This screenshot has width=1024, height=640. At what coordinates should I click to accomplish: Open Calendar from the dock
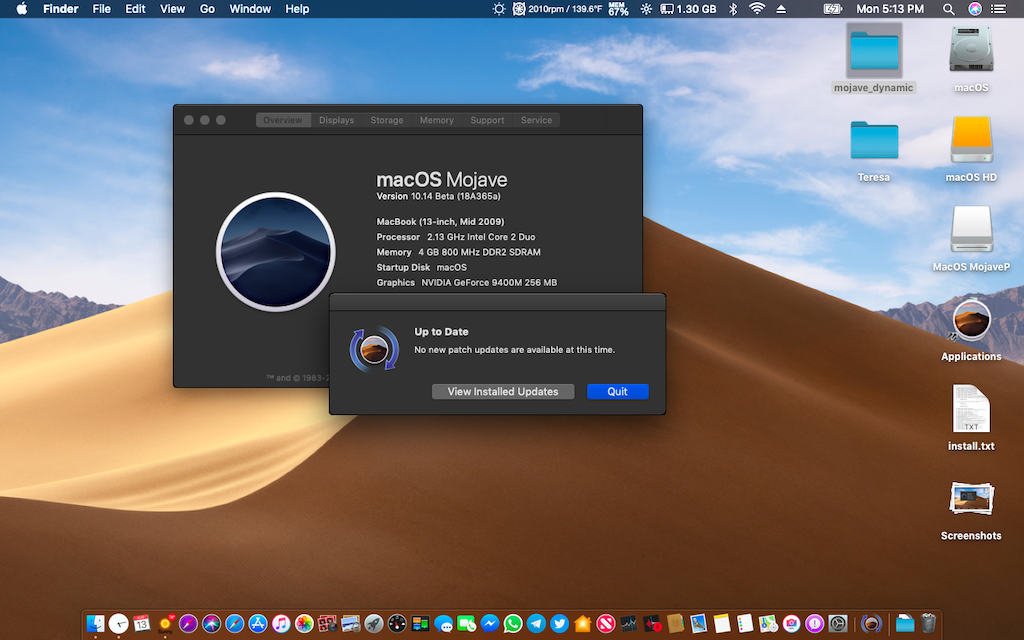(x=141, y=624)
